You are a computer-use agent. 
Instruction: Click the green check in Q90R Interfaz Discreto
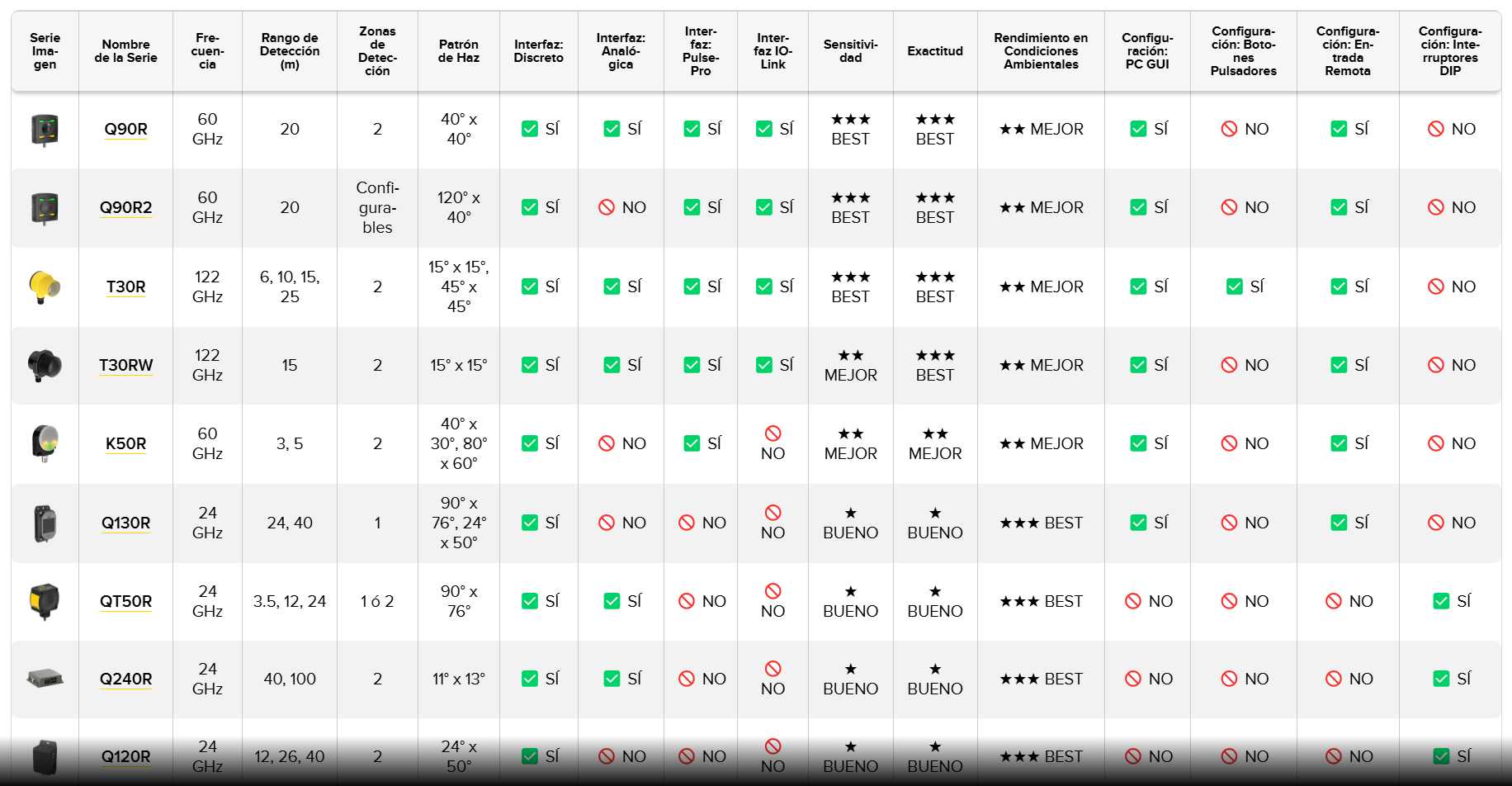click(530, 129)
